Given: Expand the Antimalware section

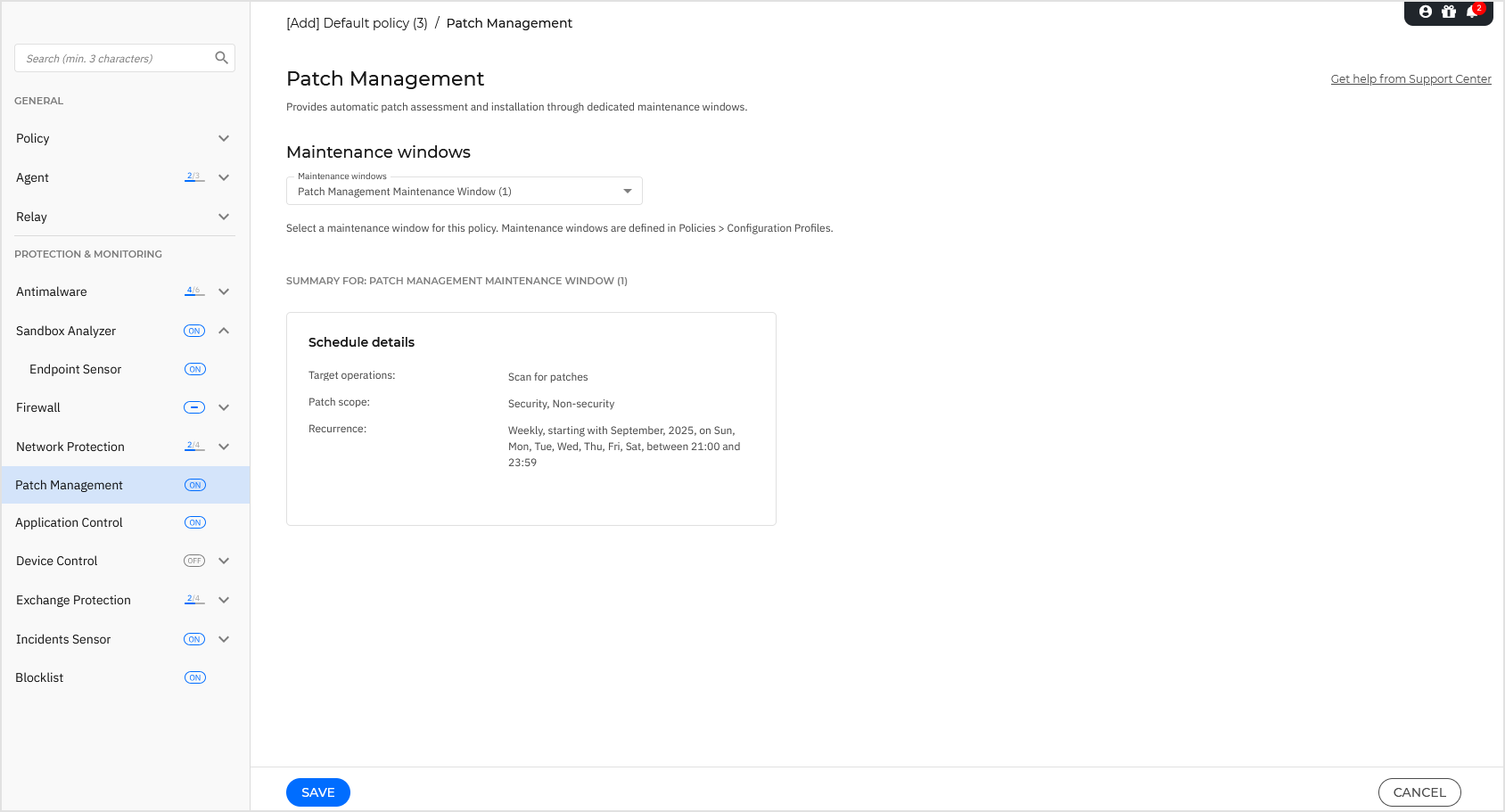Looking at the screenshot, I should [x=224, y=291].
